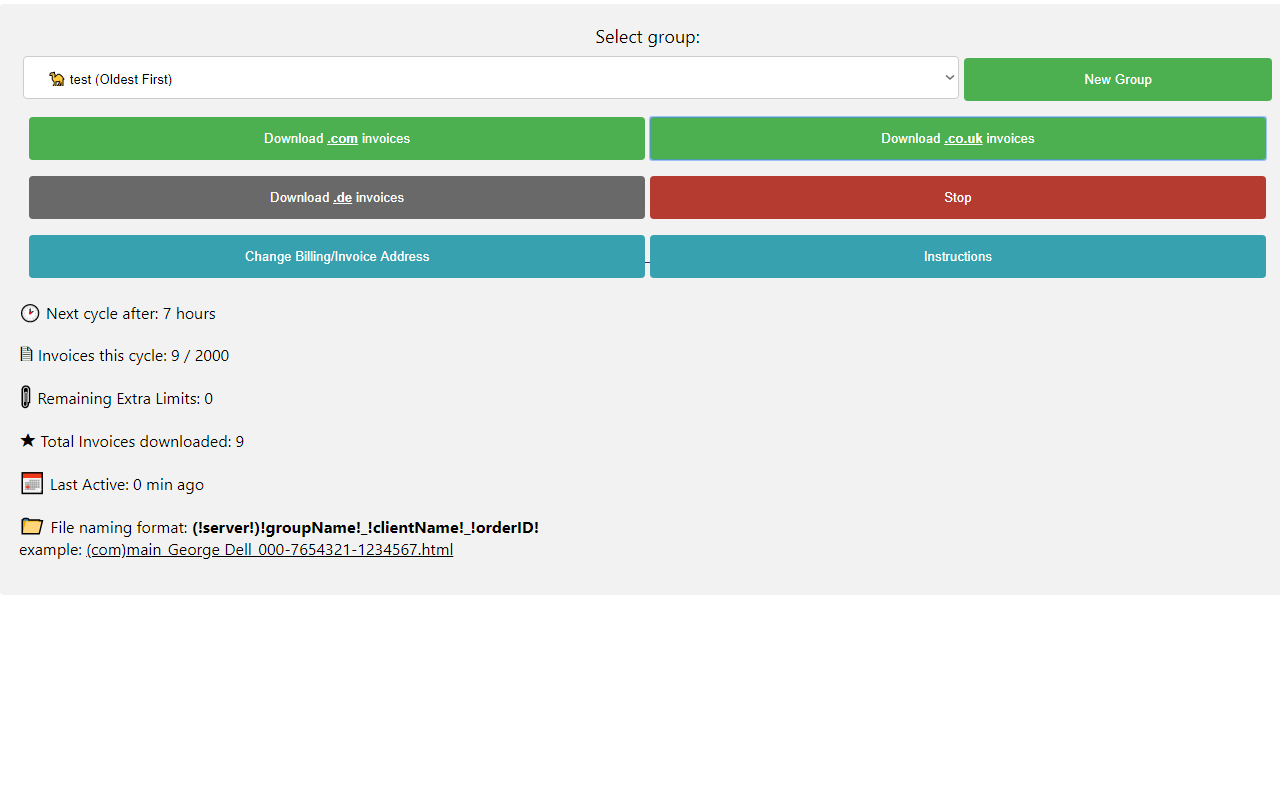The height and width of the screenshot is (800, 1280).
Task: Download .co.uk invoices
Action: [x=958, y=138]
